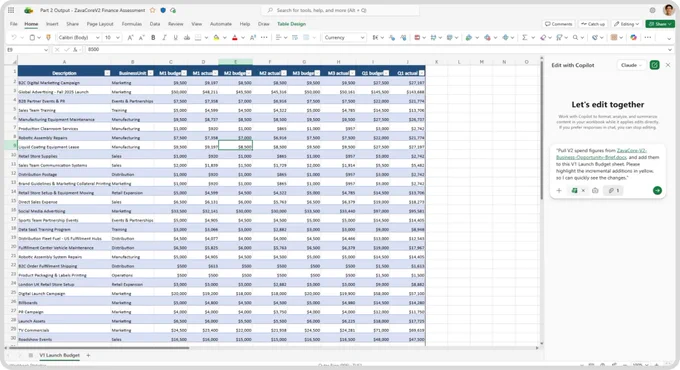
Task: Open the File menu
Action: (14, 24)
